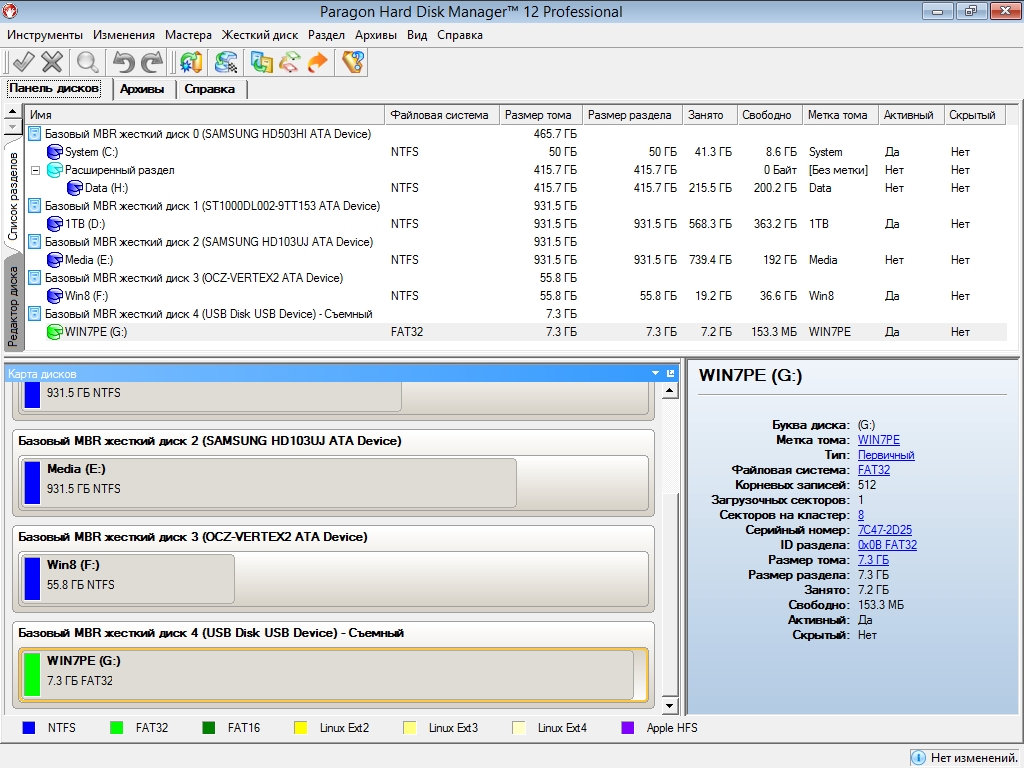Click the '0x0B FAT32' partition ID link

[x=887, y=545]
